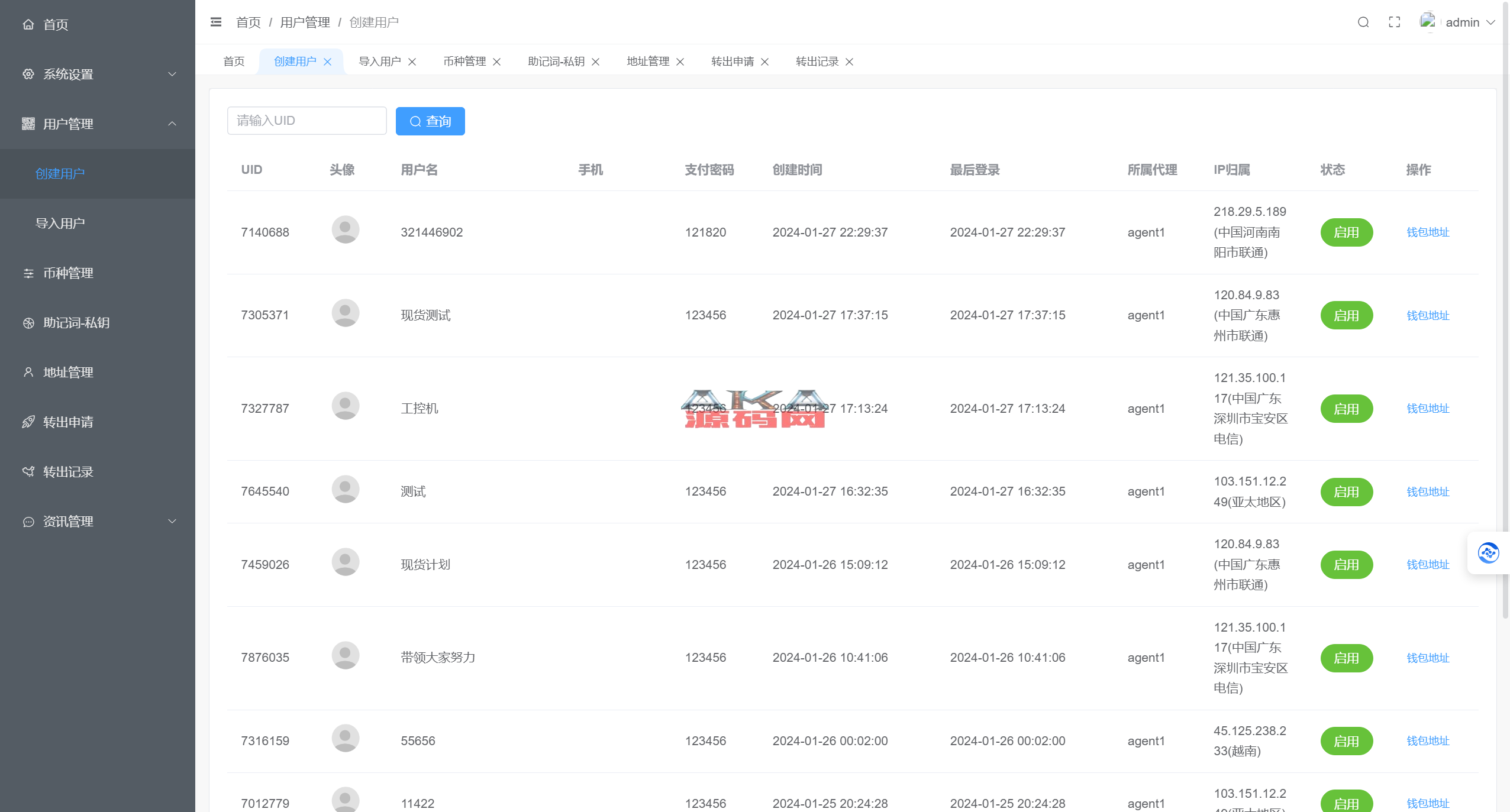The width and height of the screenshot is (1510, 812).
Task: Click the 查询 search button
Action: point(430,121)
